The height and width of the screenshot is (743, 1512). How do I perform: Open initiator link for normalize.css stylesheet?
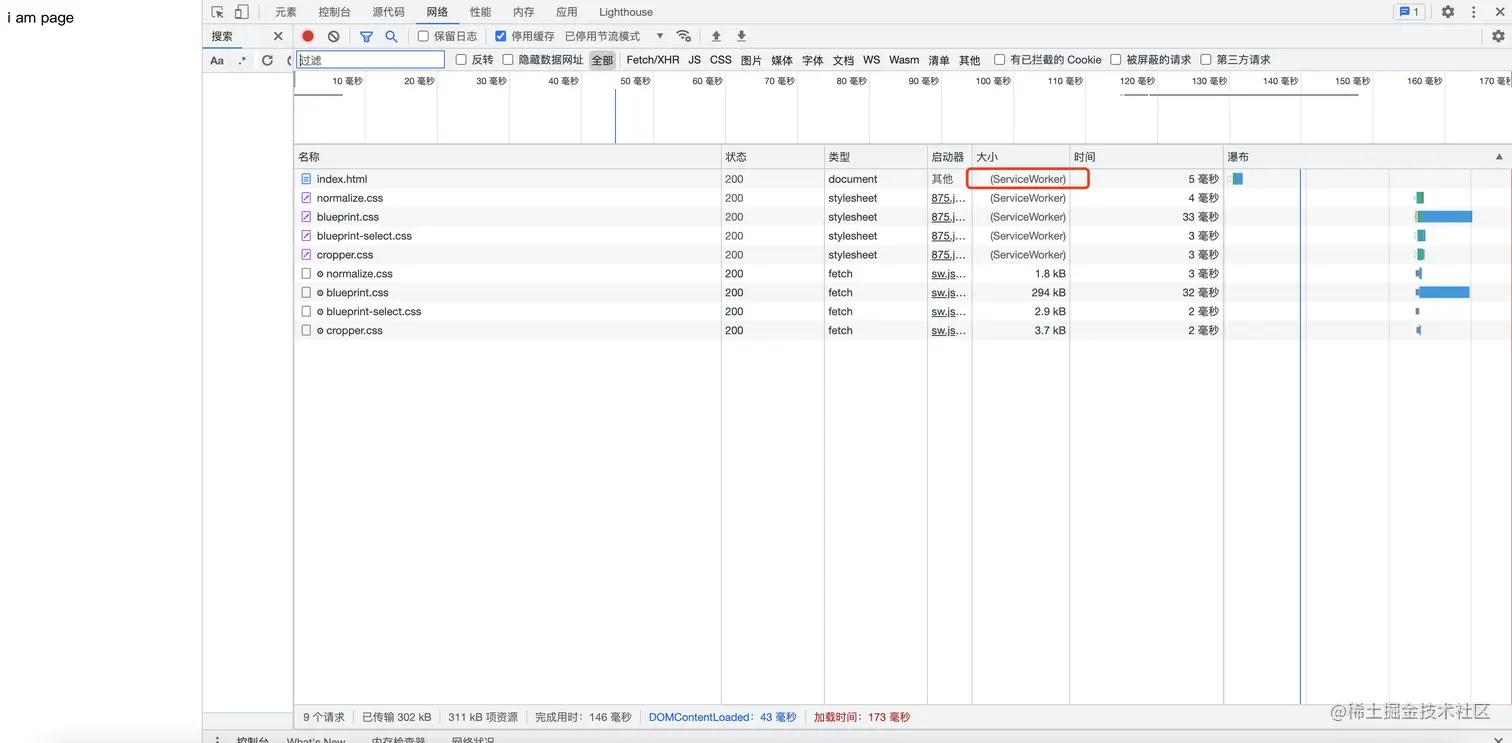tap(948, 198)
